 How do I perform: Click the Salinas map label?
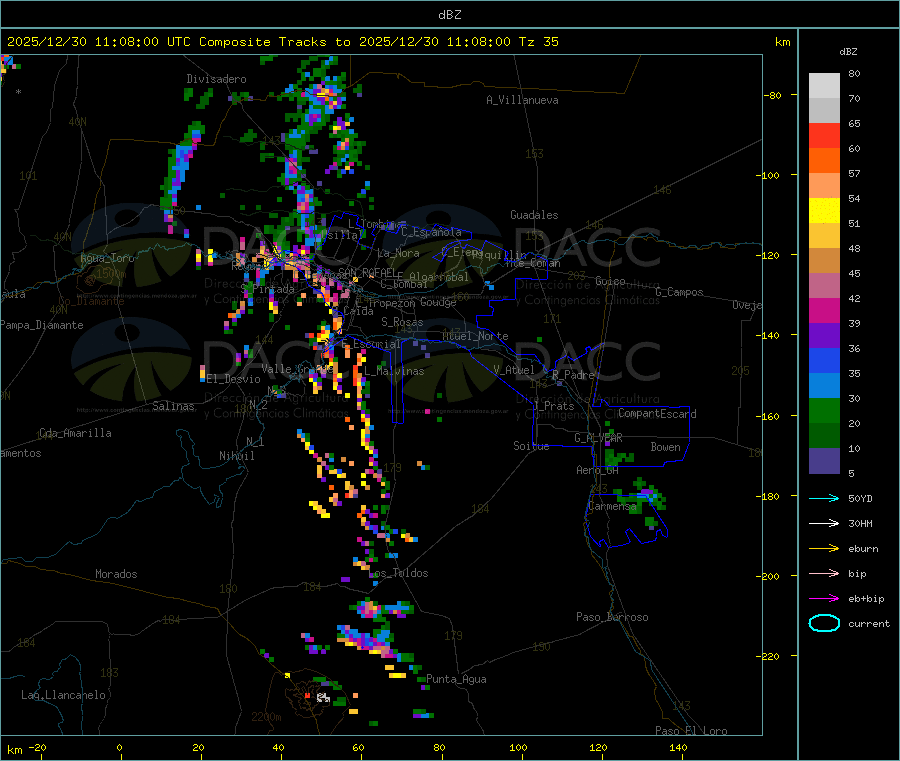coord(173,406)
